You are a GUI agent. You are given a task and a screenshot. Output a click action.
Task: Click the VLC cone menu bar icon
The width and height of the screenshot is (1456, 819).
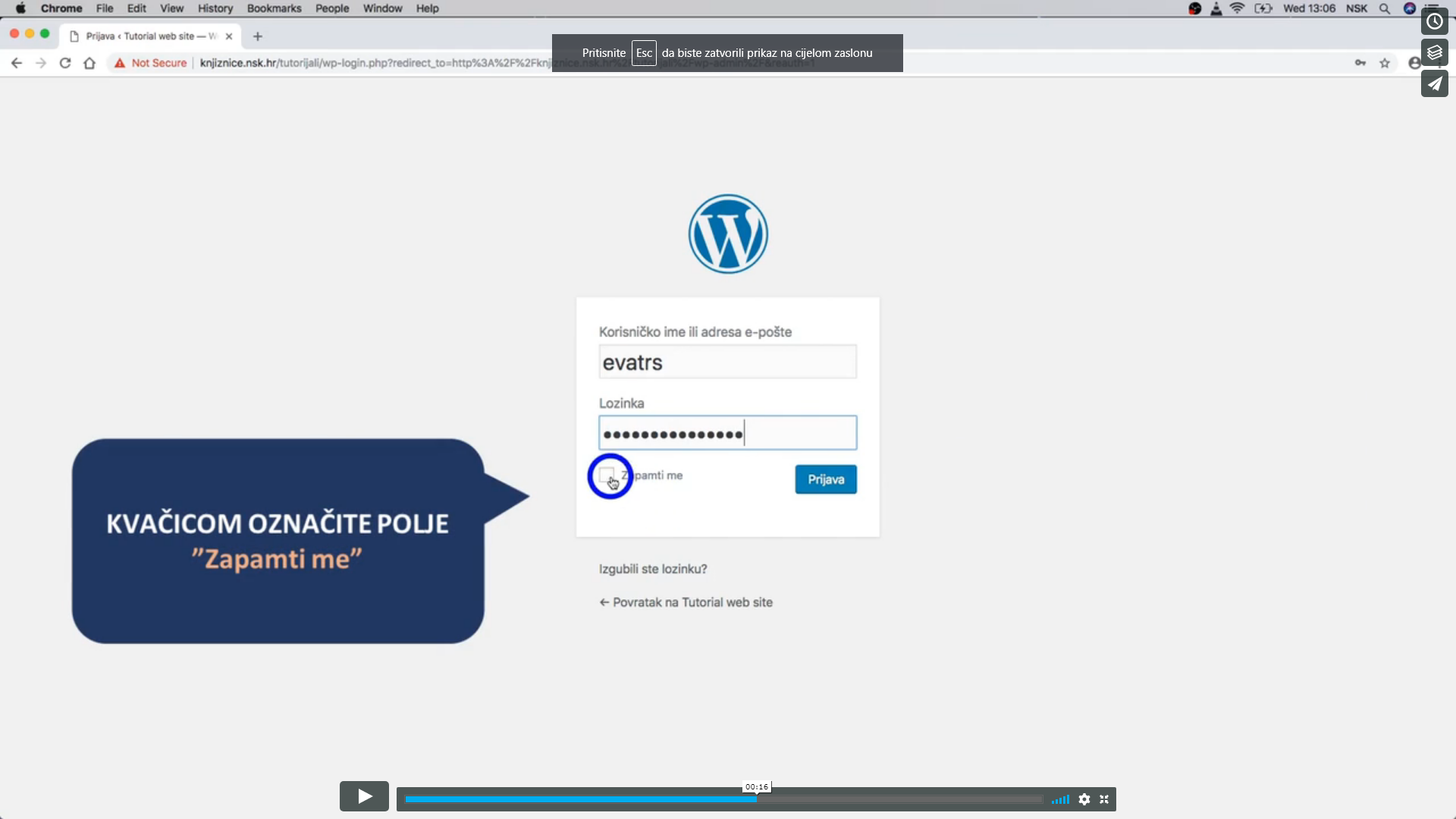(x=1216, y=8)
